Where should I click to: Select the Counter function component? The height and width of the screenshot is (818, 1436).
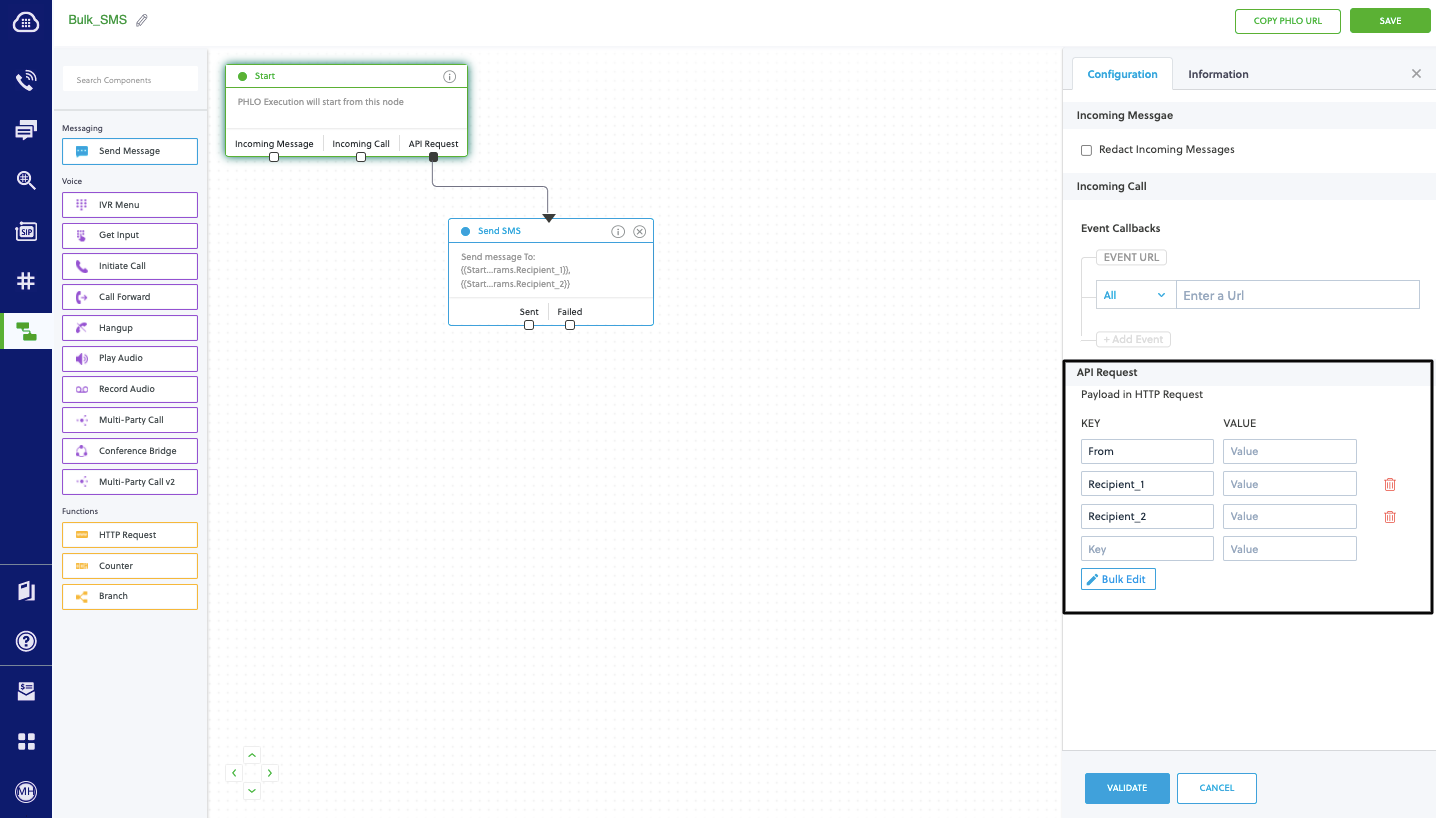tap(129, 565)
